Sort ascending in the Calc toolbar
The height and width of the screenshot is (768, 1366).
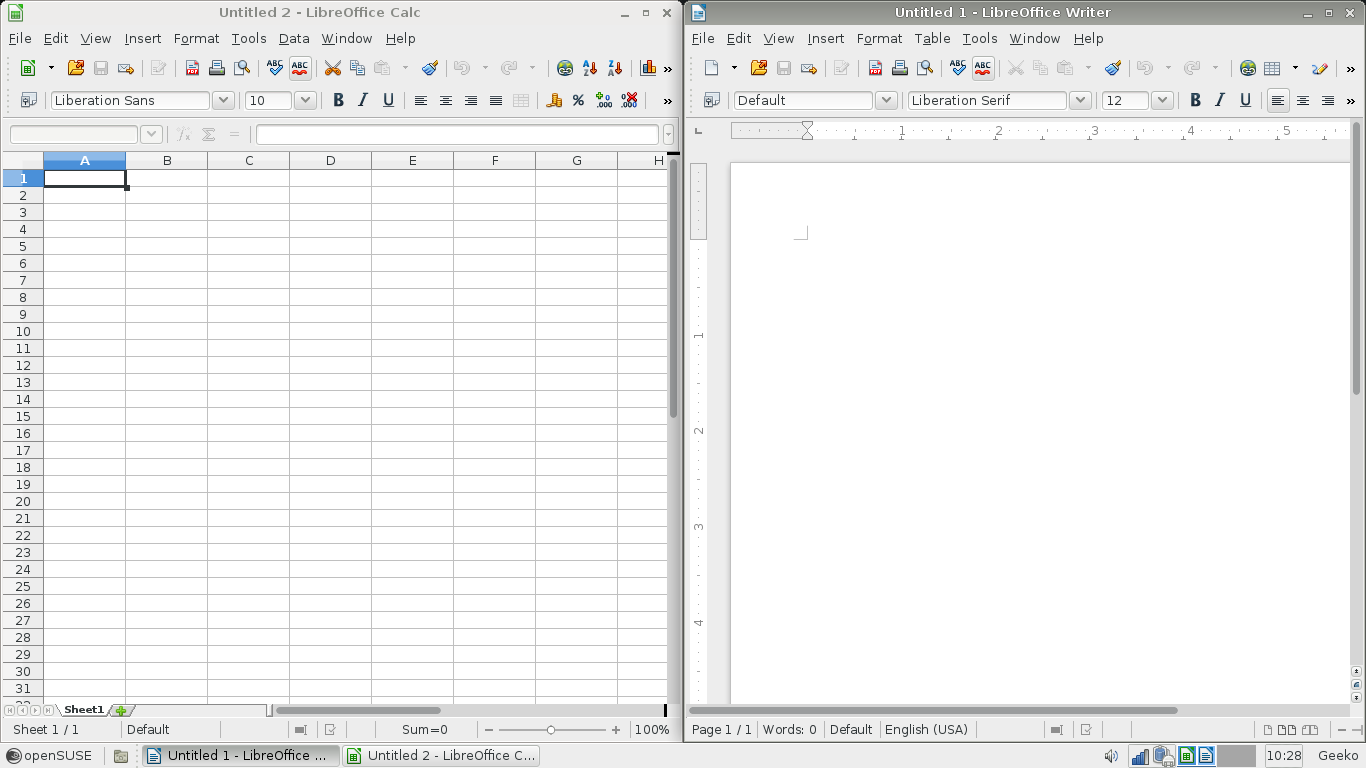[x=588, y=68]
